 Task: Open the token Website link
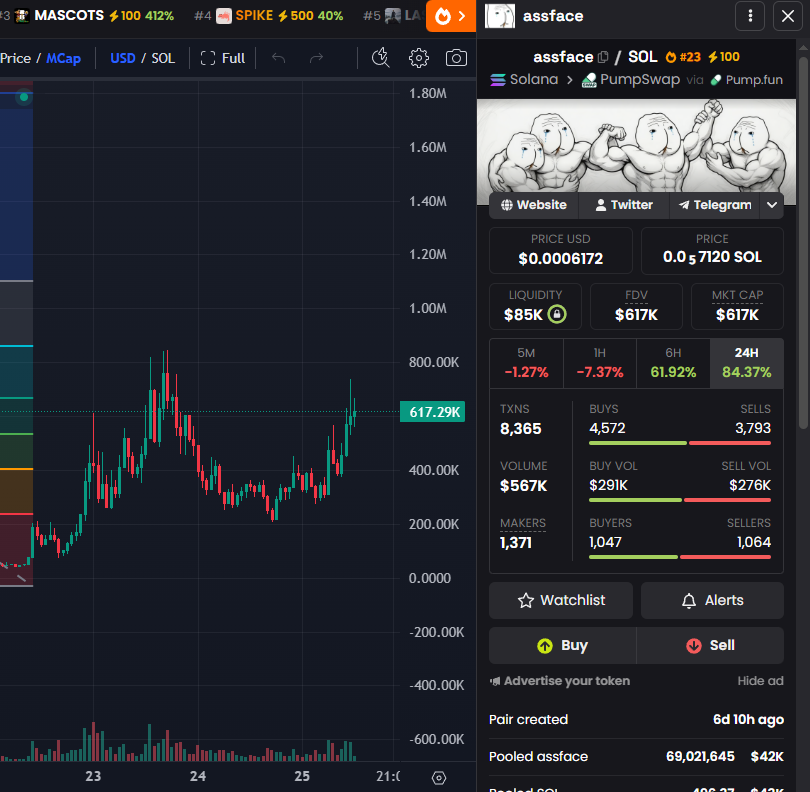coord(534,205)
